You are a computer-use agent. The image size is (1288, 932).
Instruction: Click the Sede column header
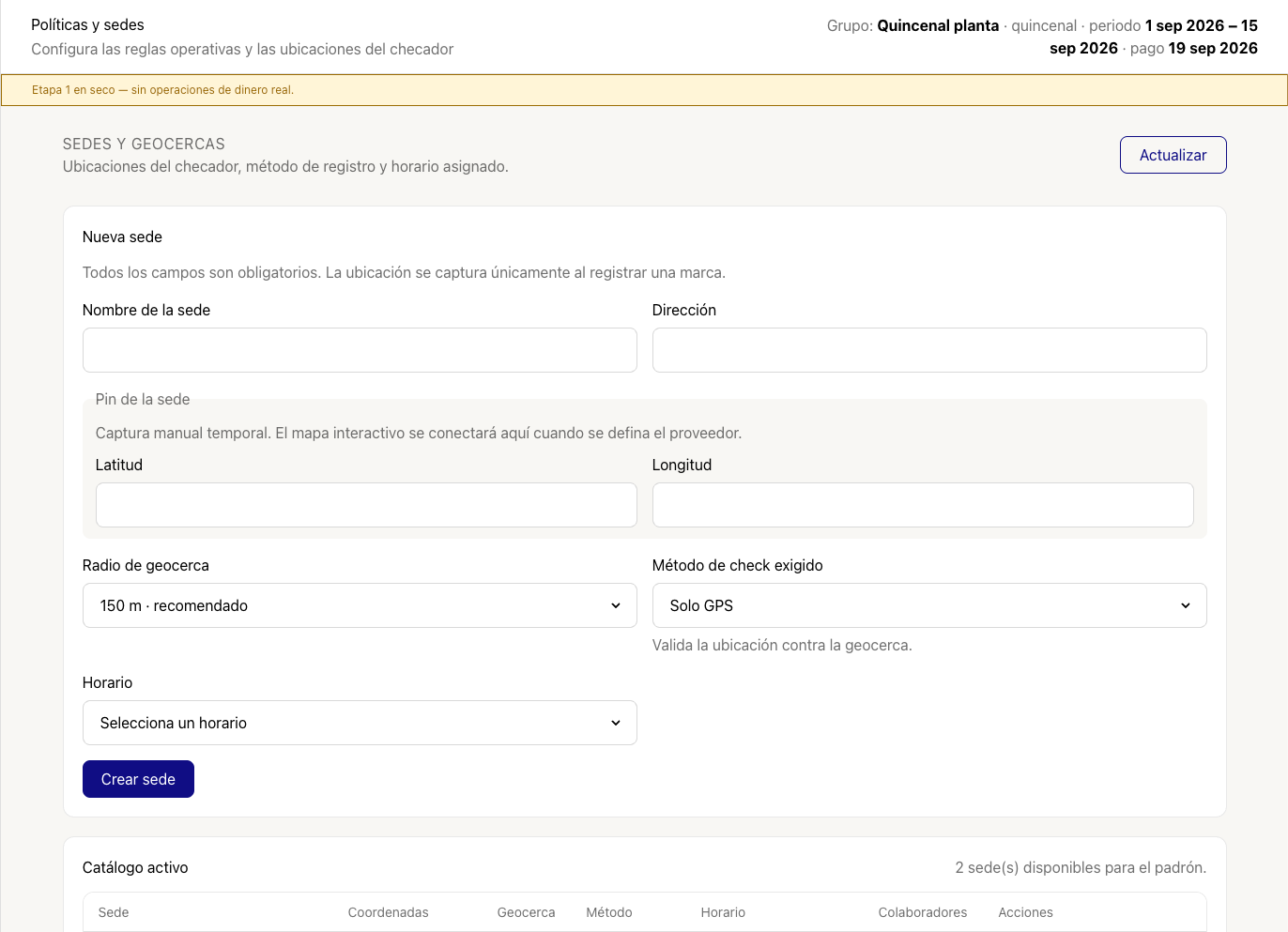pos(114,912)
